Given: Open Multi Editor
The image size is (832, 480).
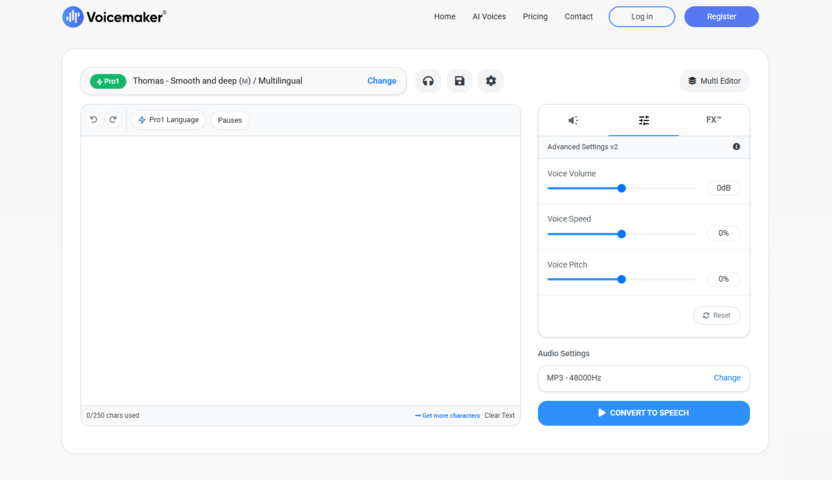Looking at the screenshot, I should coord(714,81).
